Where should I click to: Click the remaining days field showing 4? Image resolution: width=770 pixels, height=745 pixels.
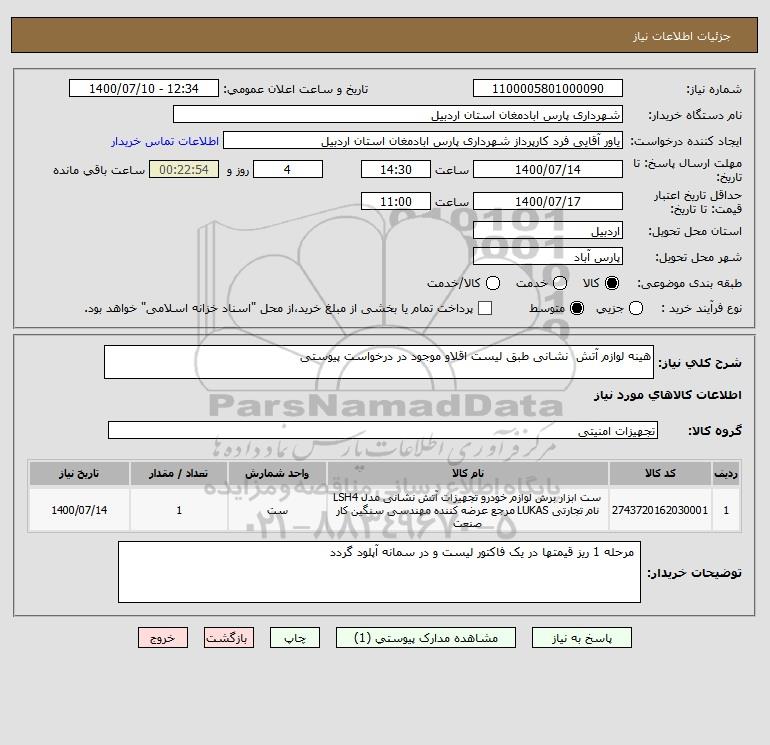(288, 169)
